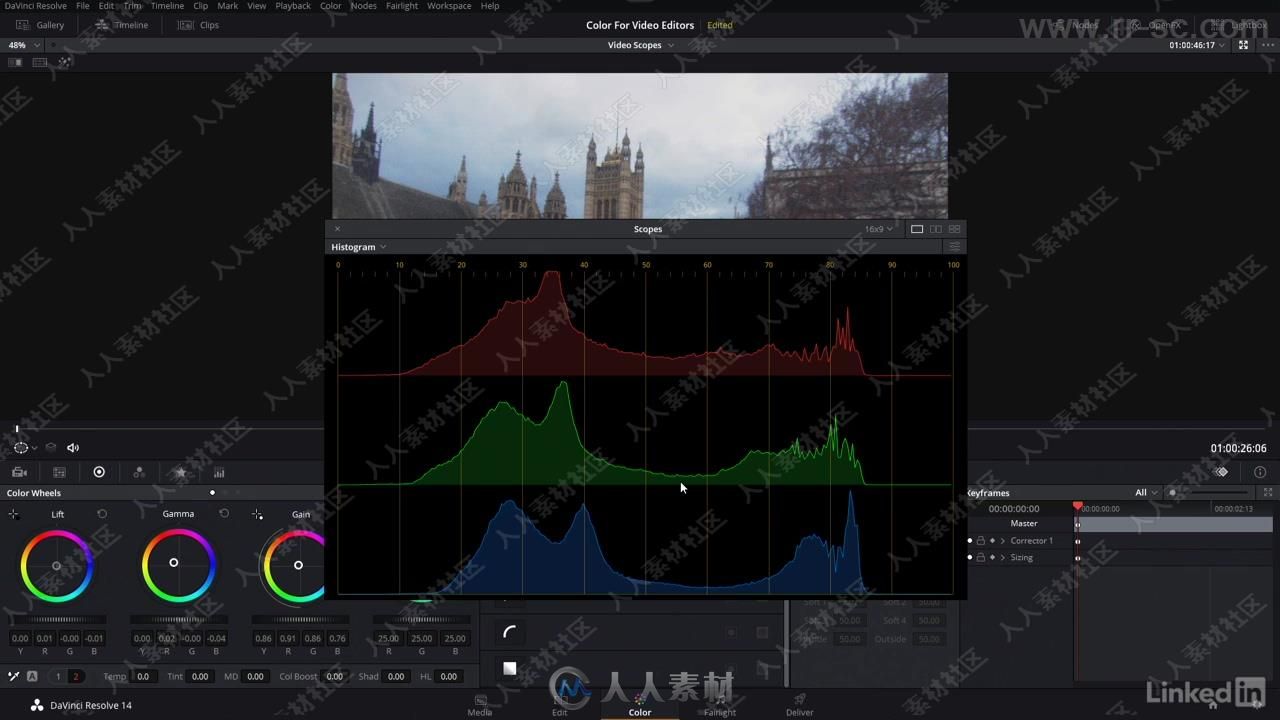The width and height of the screenshot is (1280, 720).
Task: Open the Video Scopes dropdown
Action: pyautogui.click(x=640, y=45)
